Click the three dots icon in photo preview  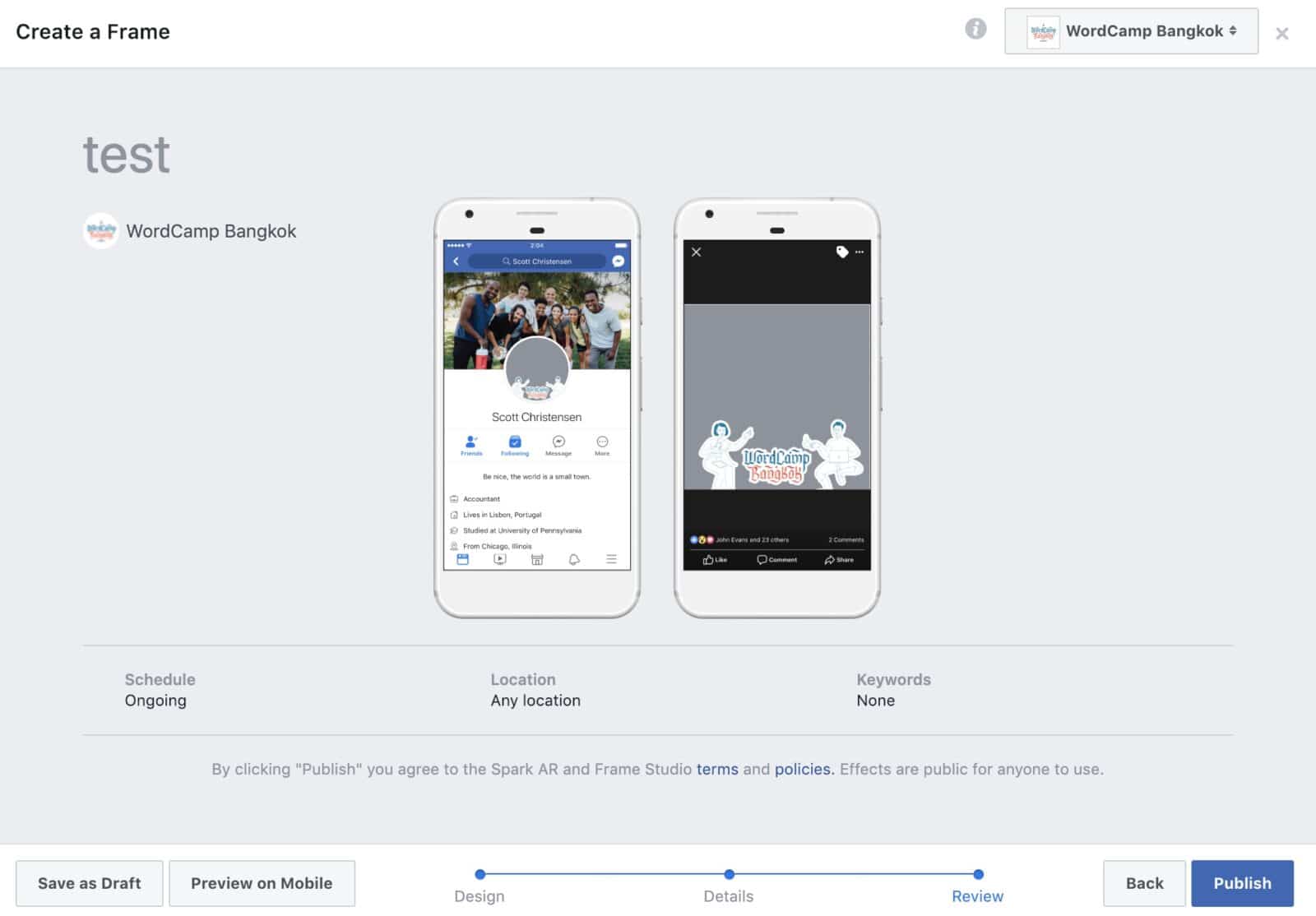point(860,252)
